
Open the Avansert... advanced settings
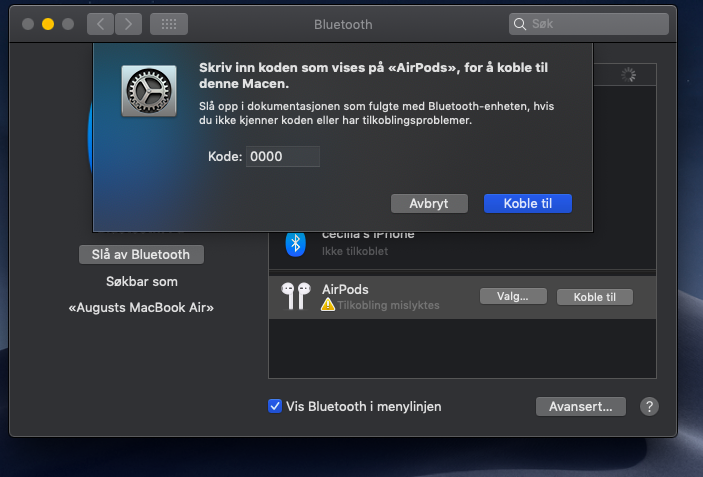581,407
